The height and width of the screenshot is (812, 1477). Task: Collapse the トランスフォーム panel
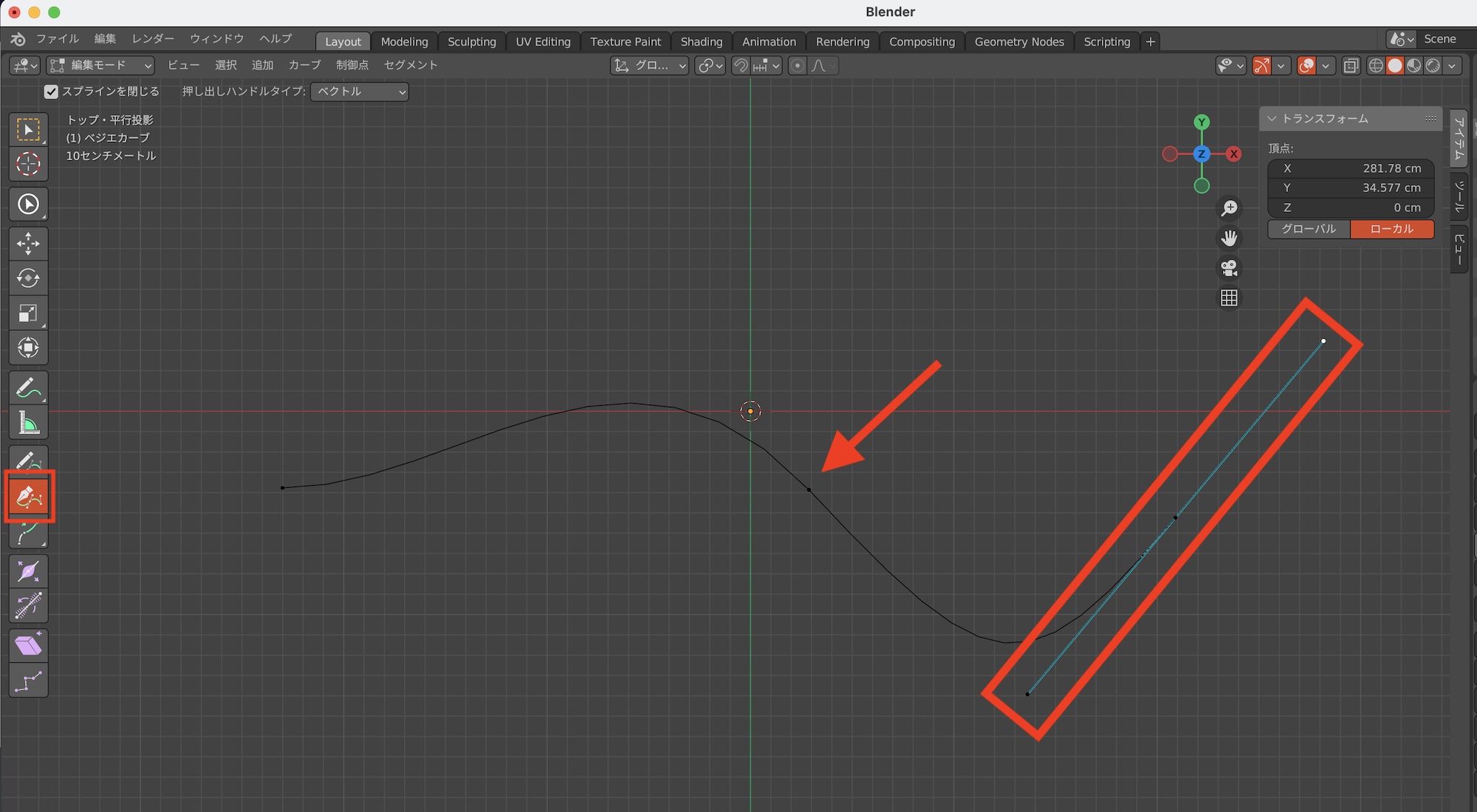tap(1272, 118)
